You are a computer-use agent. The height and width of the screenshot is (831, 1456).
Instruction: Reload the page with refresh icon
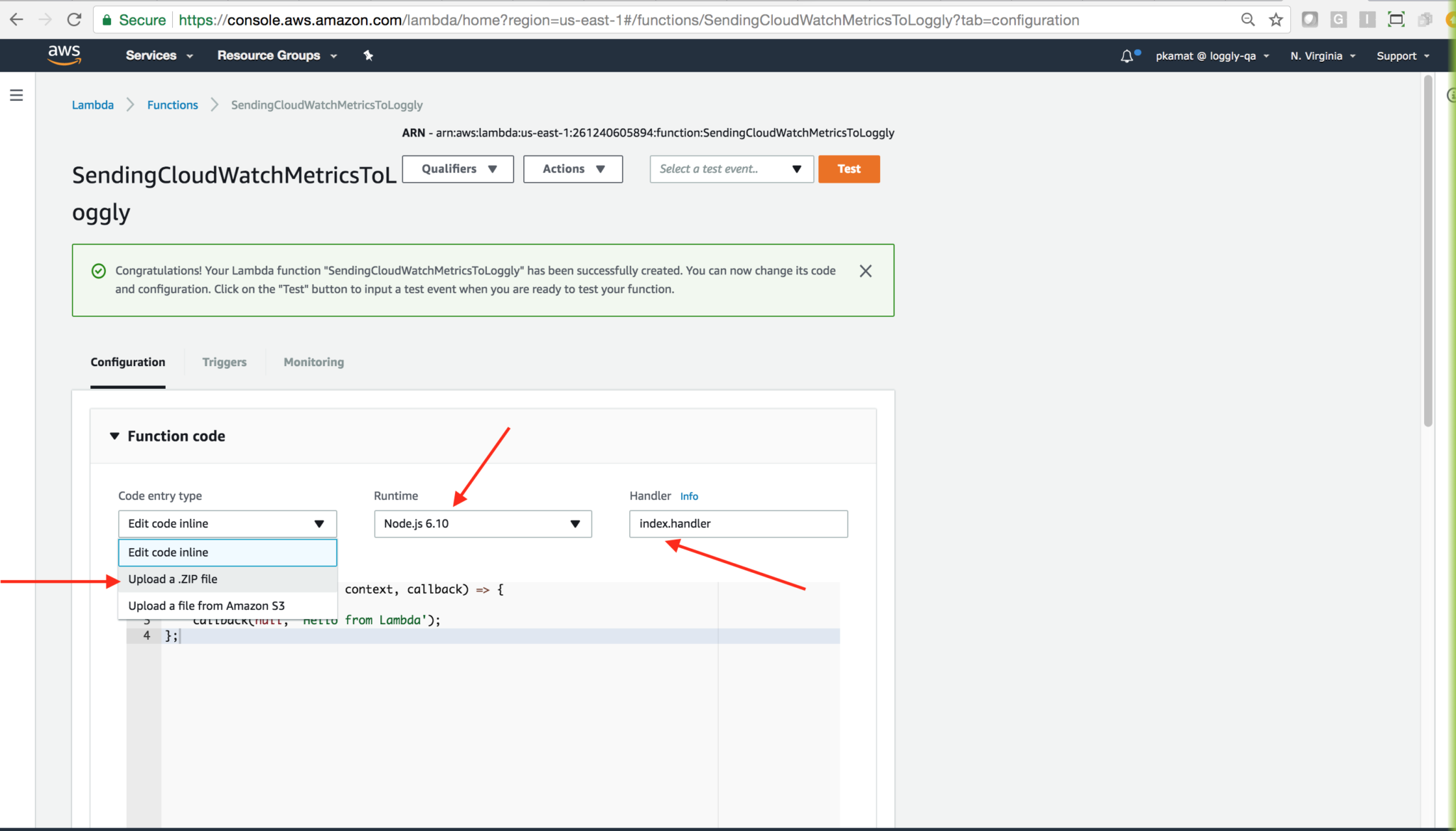74,20
